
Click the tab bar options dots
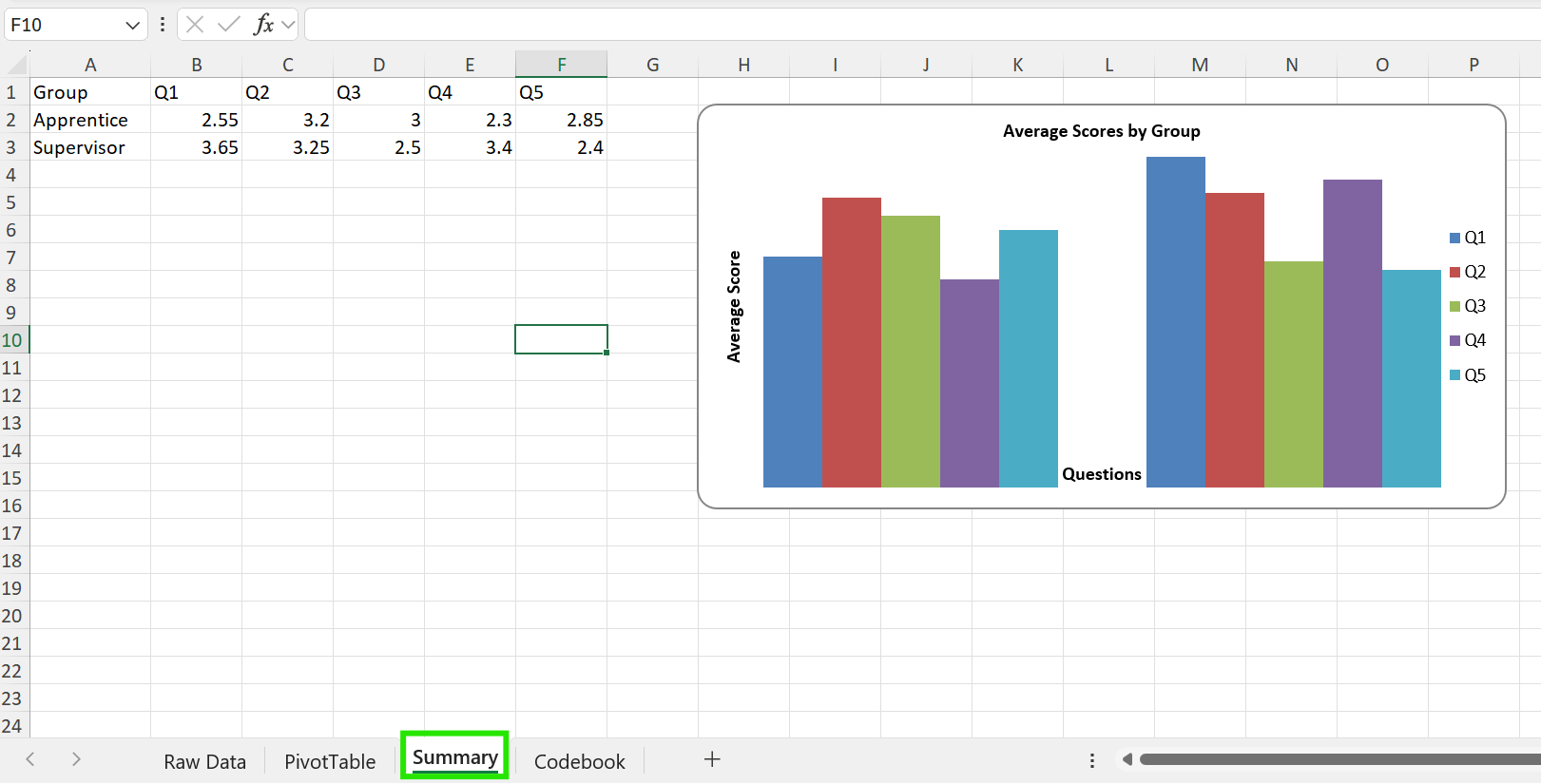click(1092, 760)
